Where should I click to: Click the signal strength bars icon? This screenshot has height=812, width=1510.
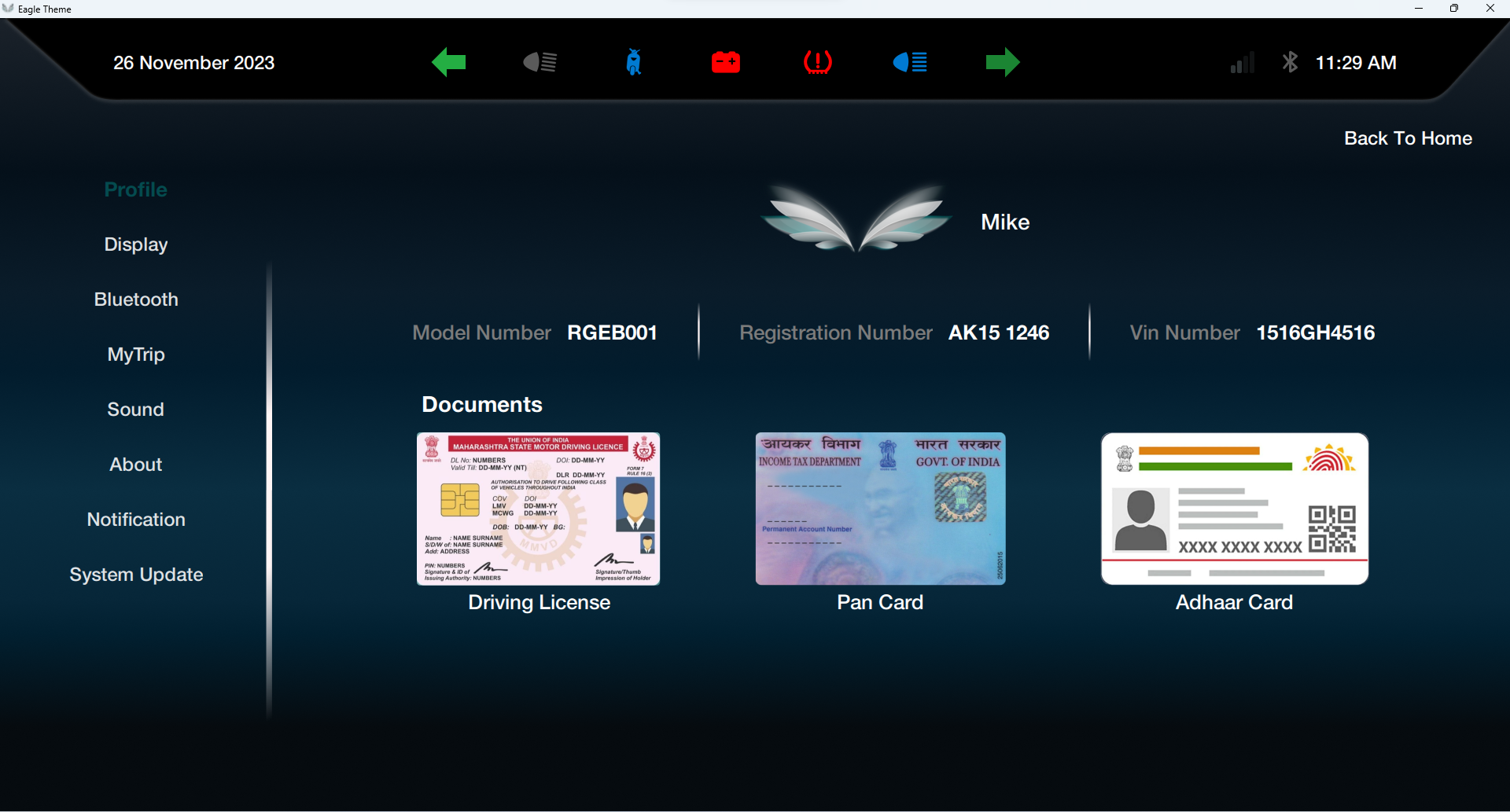[1242, 63]
